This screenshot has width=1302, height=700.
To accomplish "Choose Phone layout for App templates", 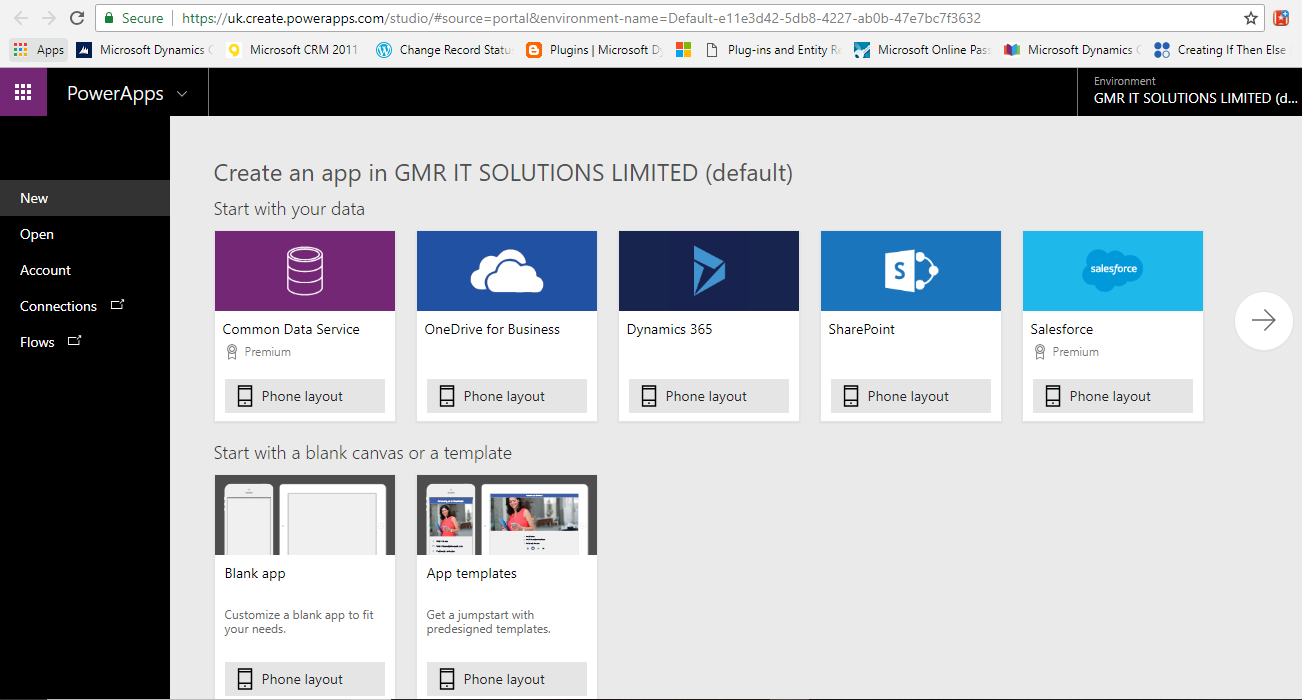I will click(507, 679).
